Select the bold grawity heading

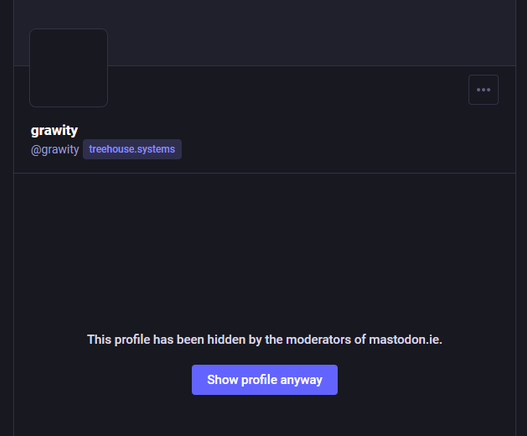[54, 130]
